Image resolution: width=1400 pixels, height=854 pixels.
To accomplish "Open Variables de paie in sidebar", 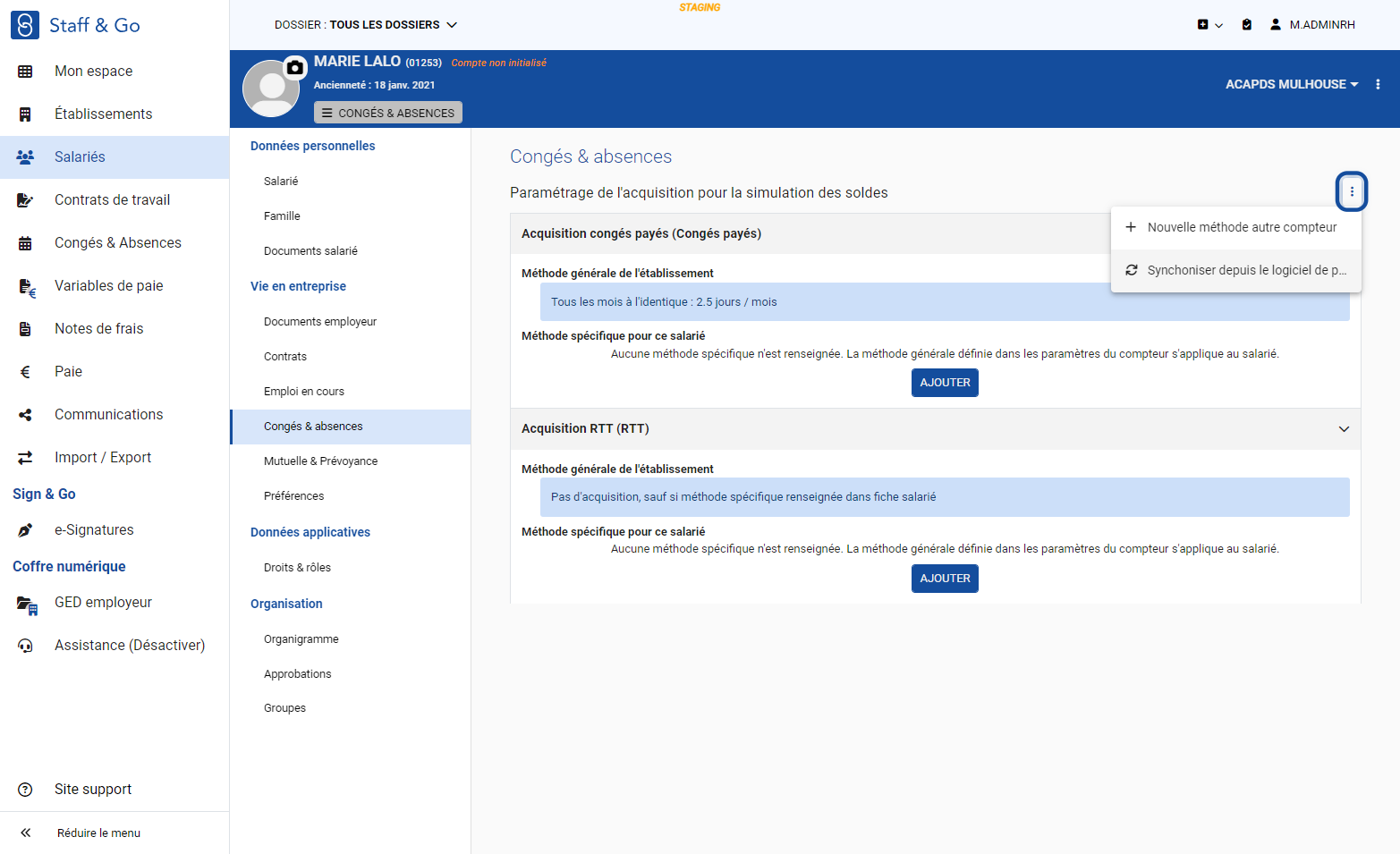I will [115, 286].
